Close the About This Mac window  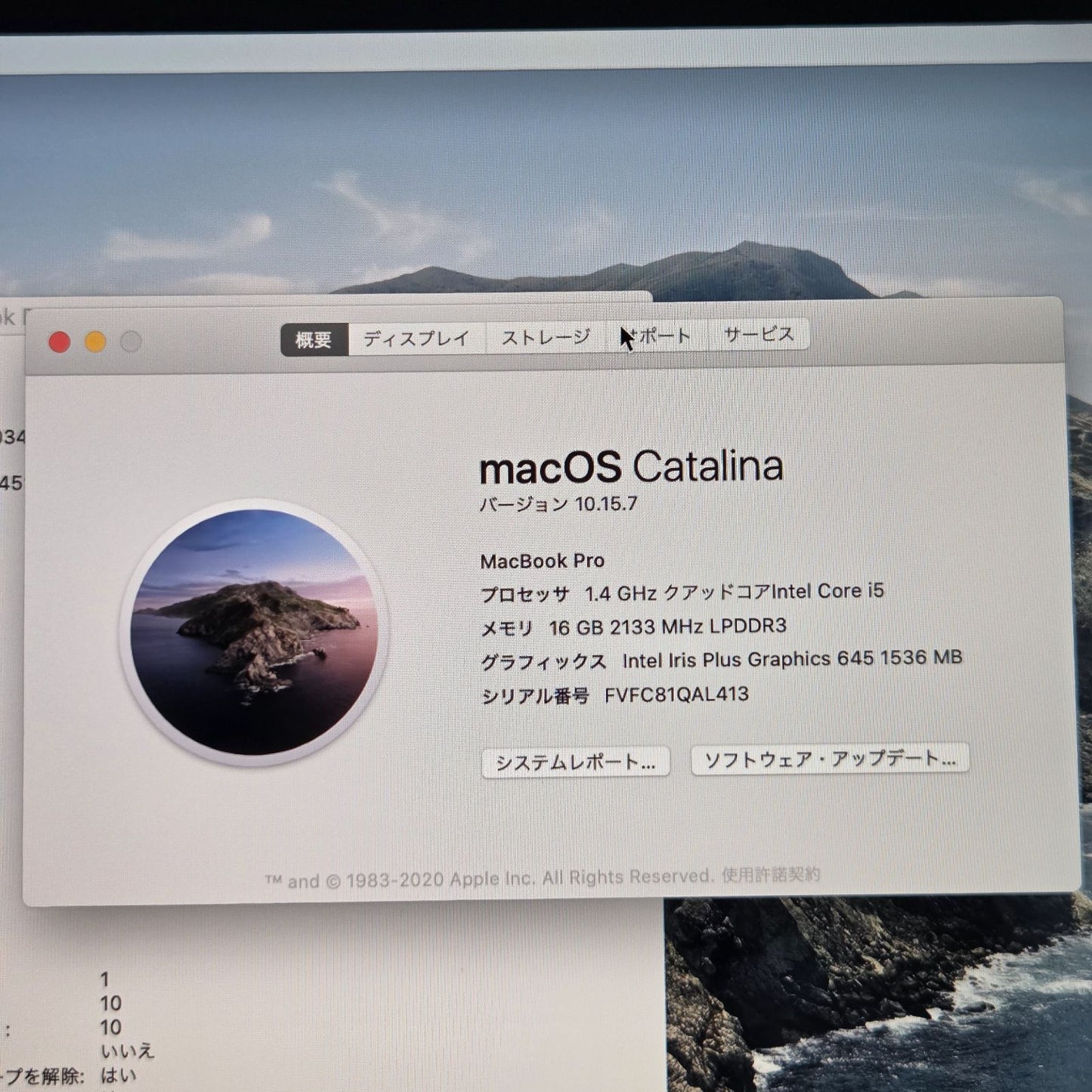pyautogui.click(x=60, y=342)
